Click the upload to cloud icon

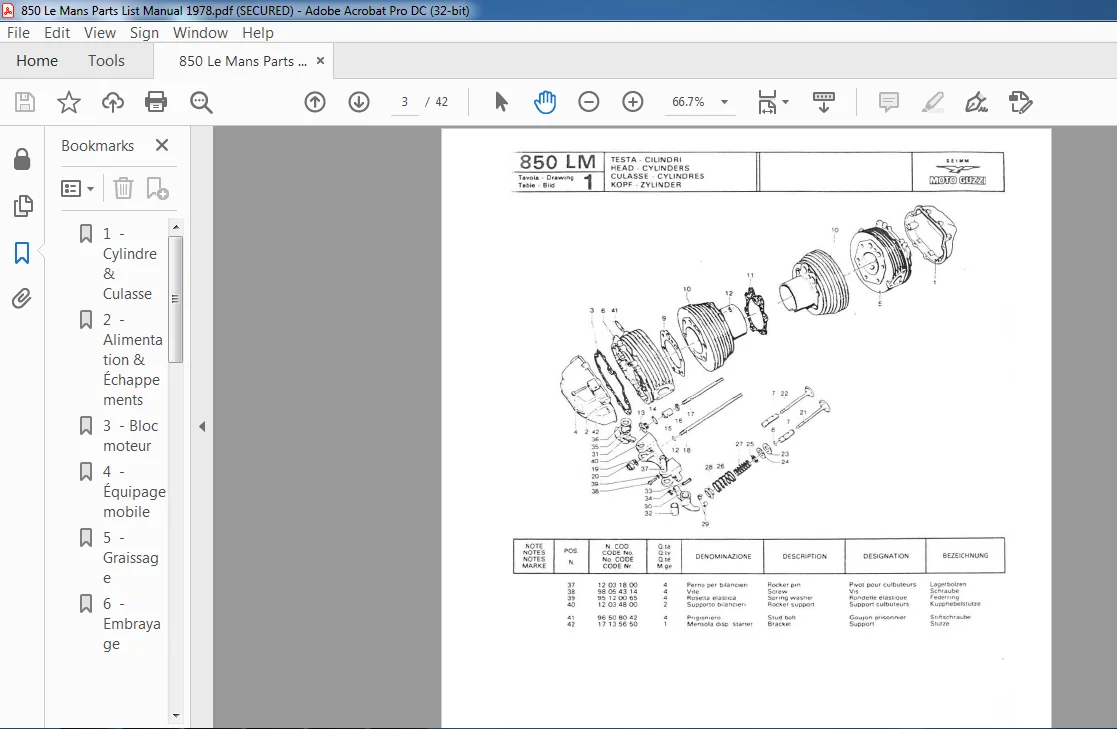coord(113,102)
